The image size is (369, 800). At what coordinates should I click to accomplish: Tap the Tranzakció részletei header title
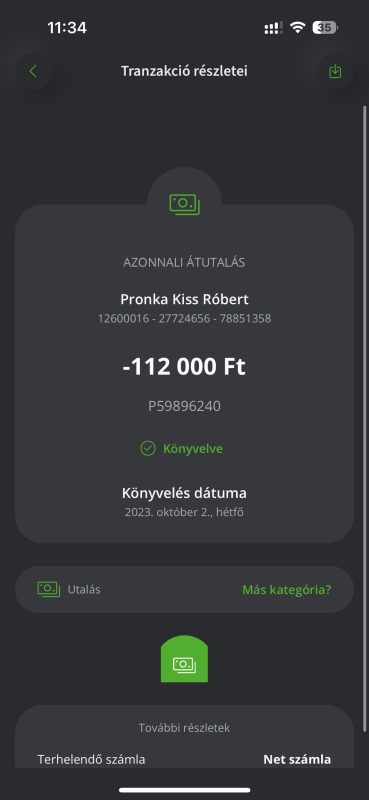tap(184, 71)
